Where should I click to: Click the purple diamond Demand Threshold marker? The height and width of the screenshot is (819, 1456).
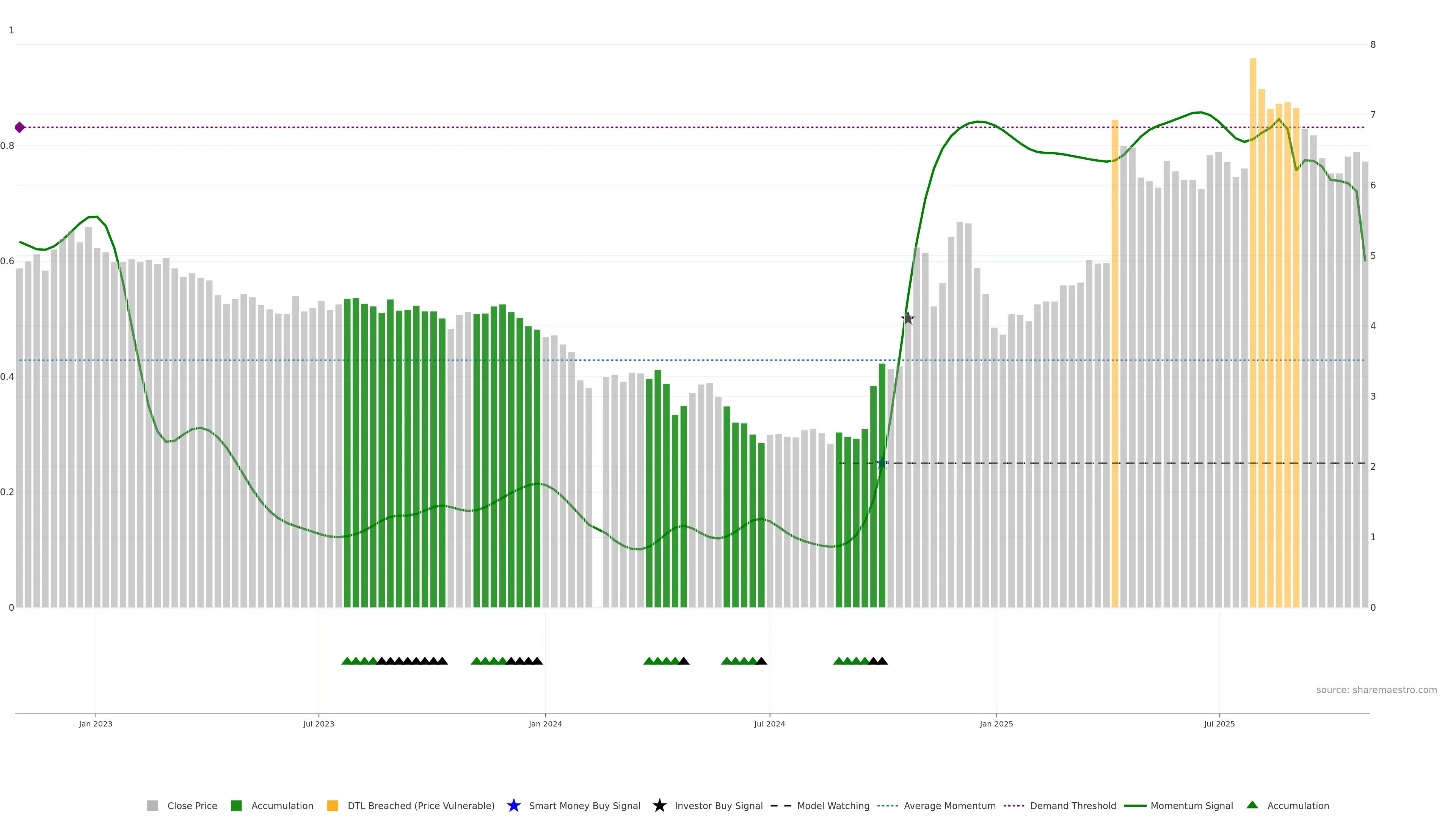click(20, 127)
